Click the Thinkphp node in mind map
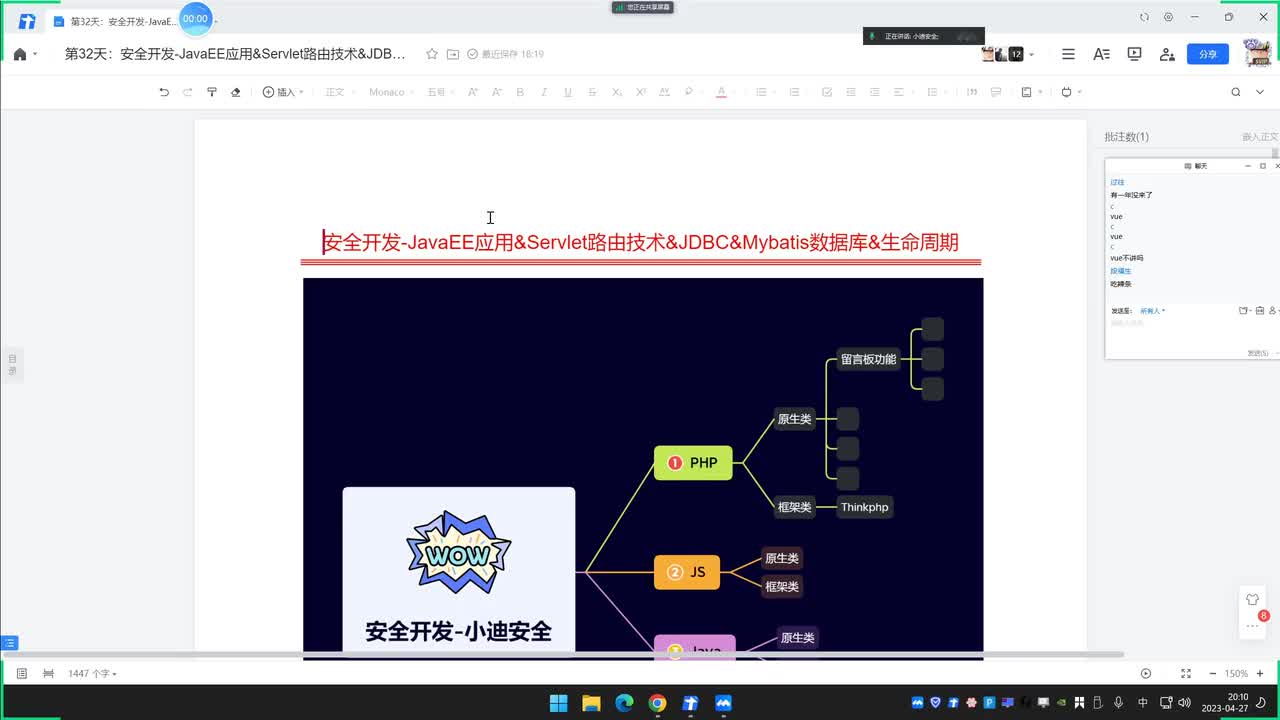The height and width of the screenshot is (720, 1280). 864,507
